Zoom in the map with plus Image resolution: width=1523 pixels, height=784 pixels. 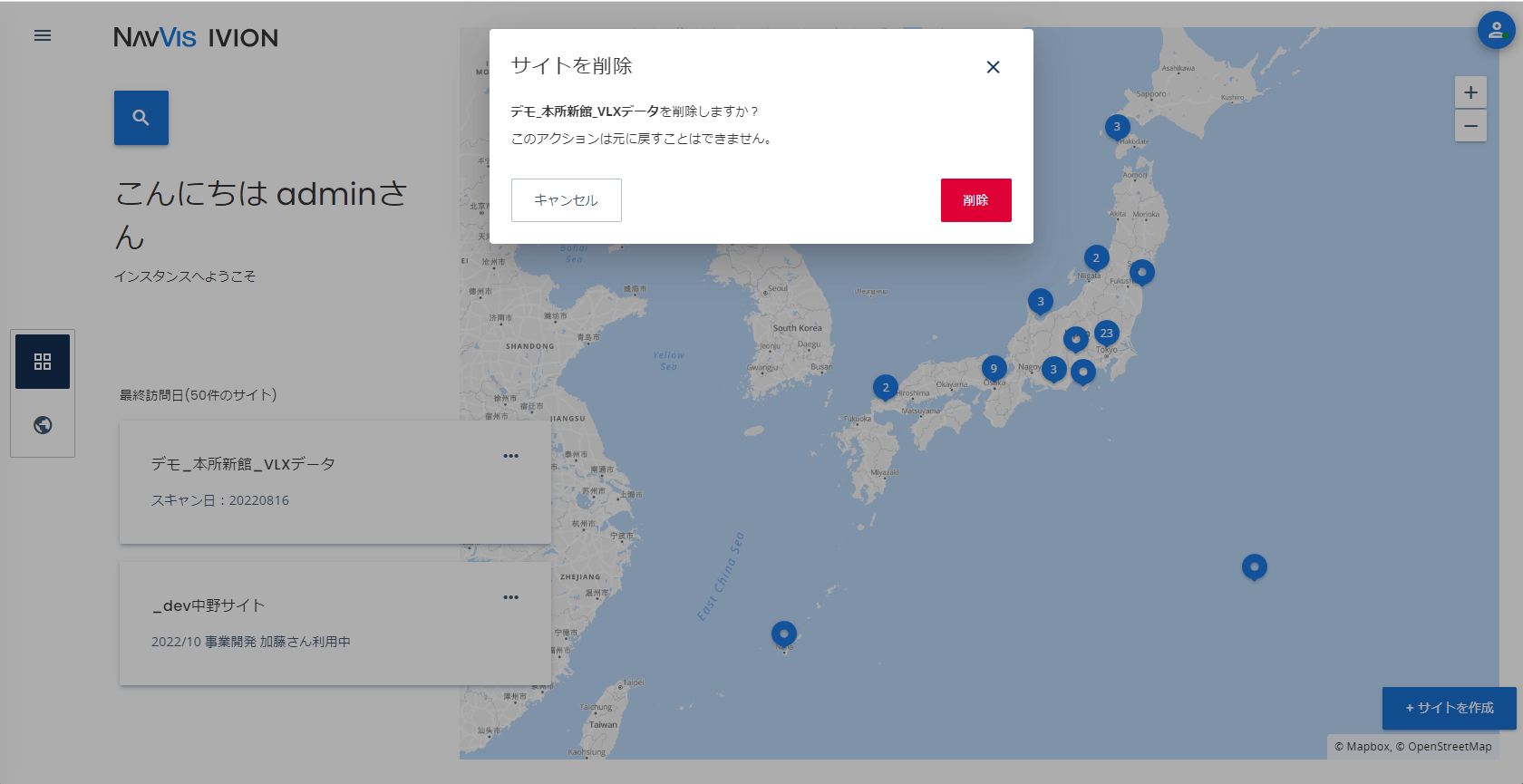point(1470,92)
